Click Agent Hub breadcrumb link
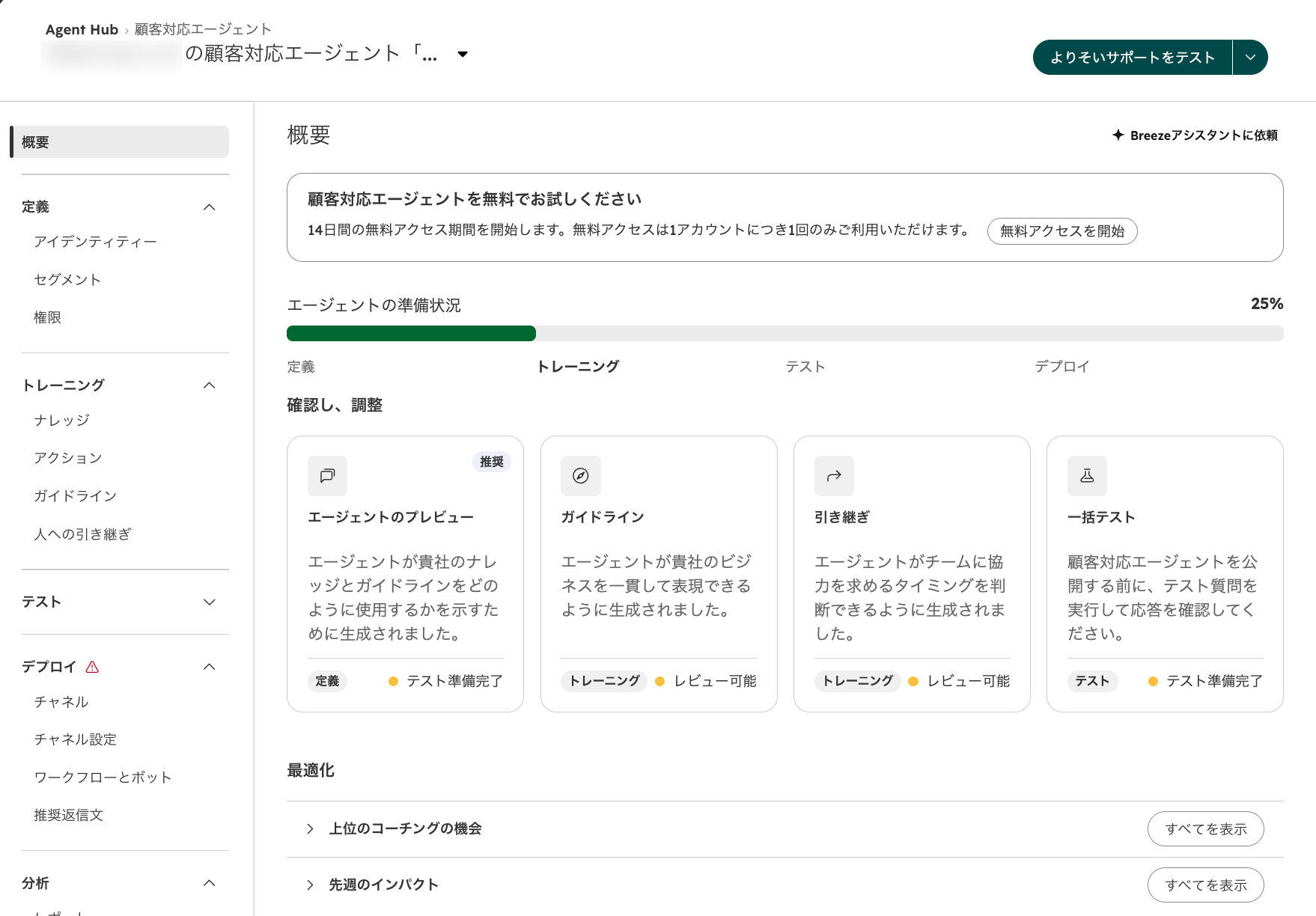This screenshot has height=916, width=1316. pyautogui.click(x=82, y=29)
